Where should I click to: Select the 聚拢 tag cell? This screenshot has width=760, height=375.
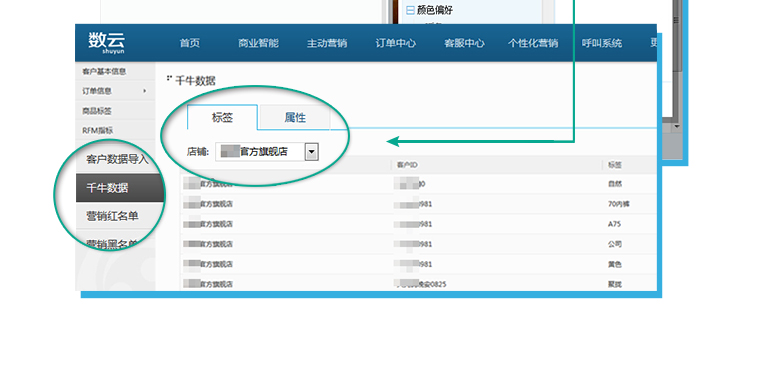(x=615, y=284)
